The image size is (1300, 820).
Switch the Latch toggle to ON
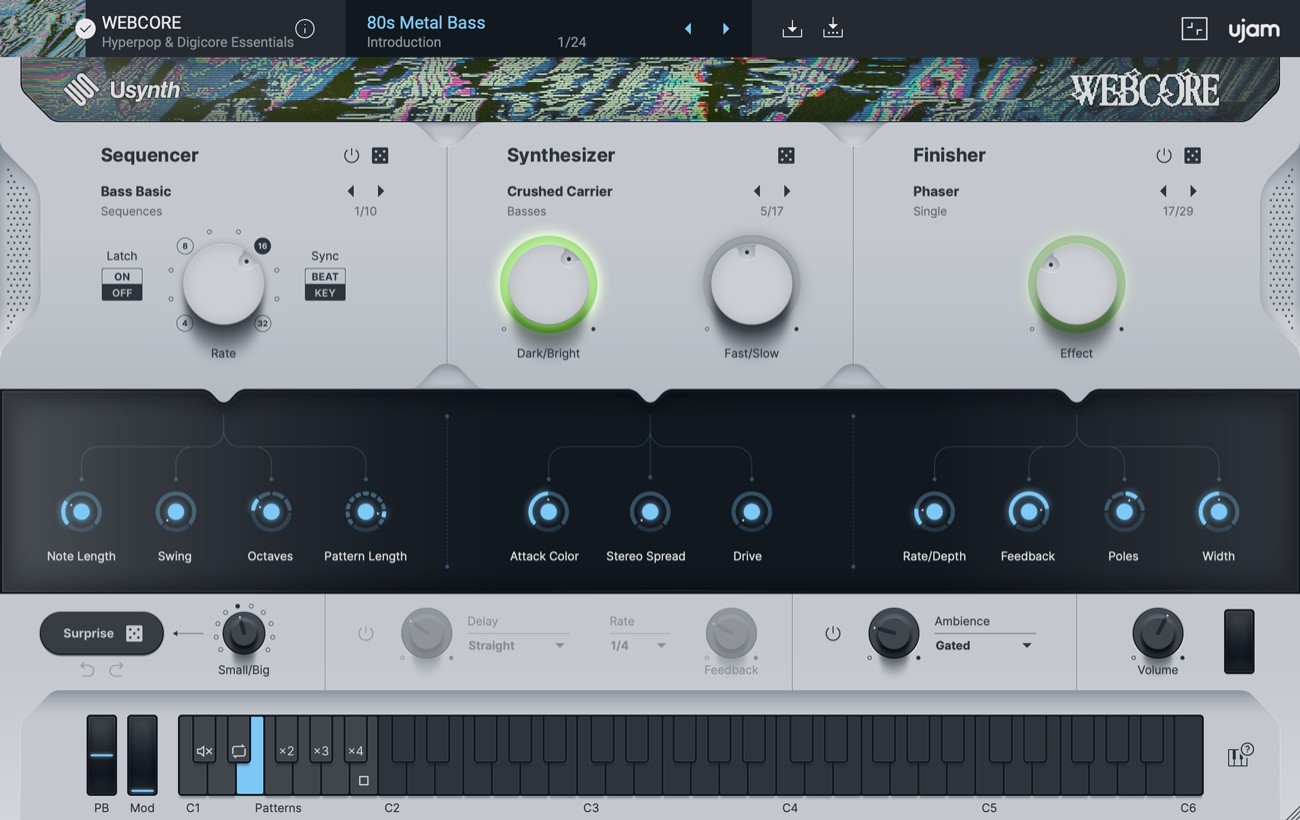[x=121, y=275]
